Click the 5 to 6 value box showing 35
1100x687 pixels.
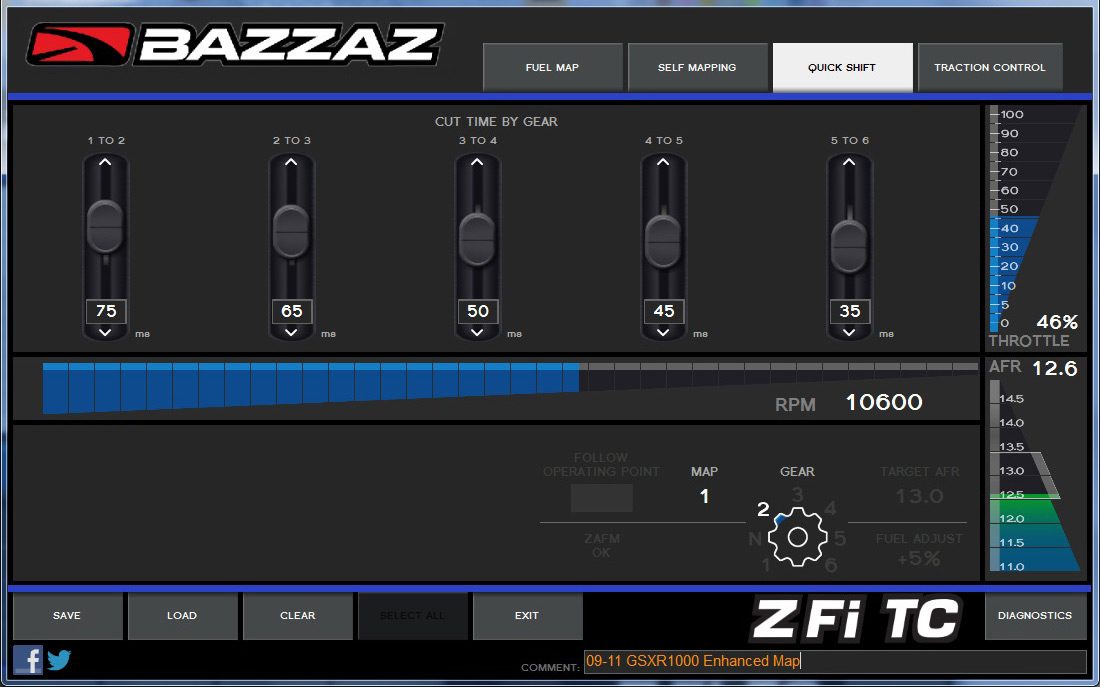click(x=850, y=311)
